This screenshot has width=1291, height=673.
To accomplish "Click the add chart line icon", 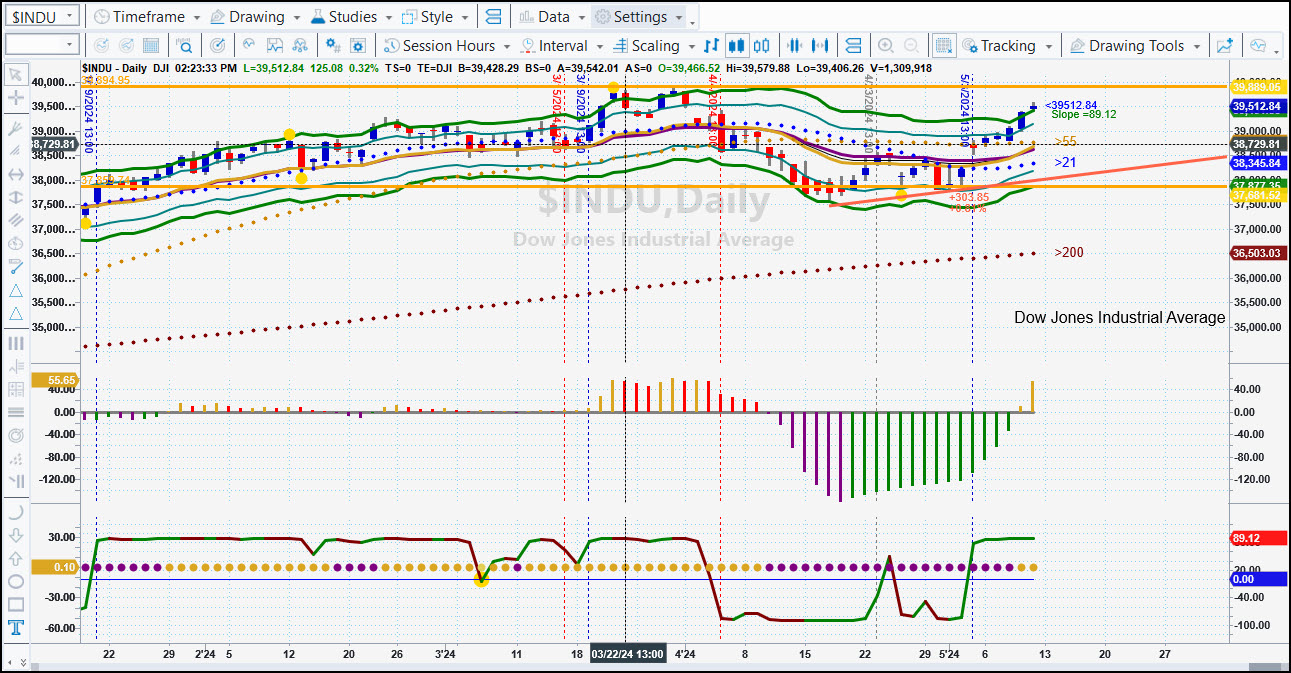I will click(1224, 46).
